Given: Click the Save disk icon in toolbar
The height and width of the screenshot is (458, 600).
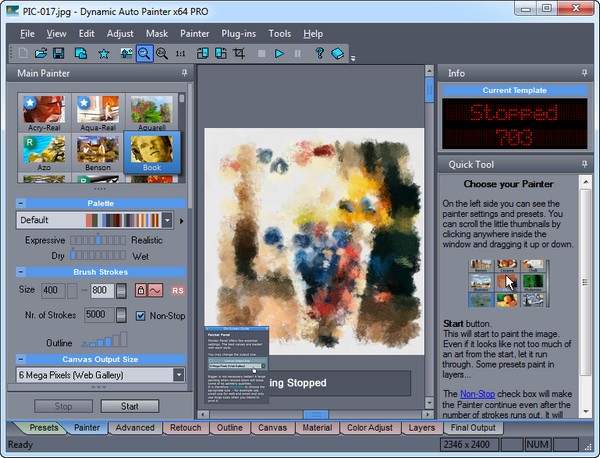Looking at the screenshot, I should [x=58, y=53].
